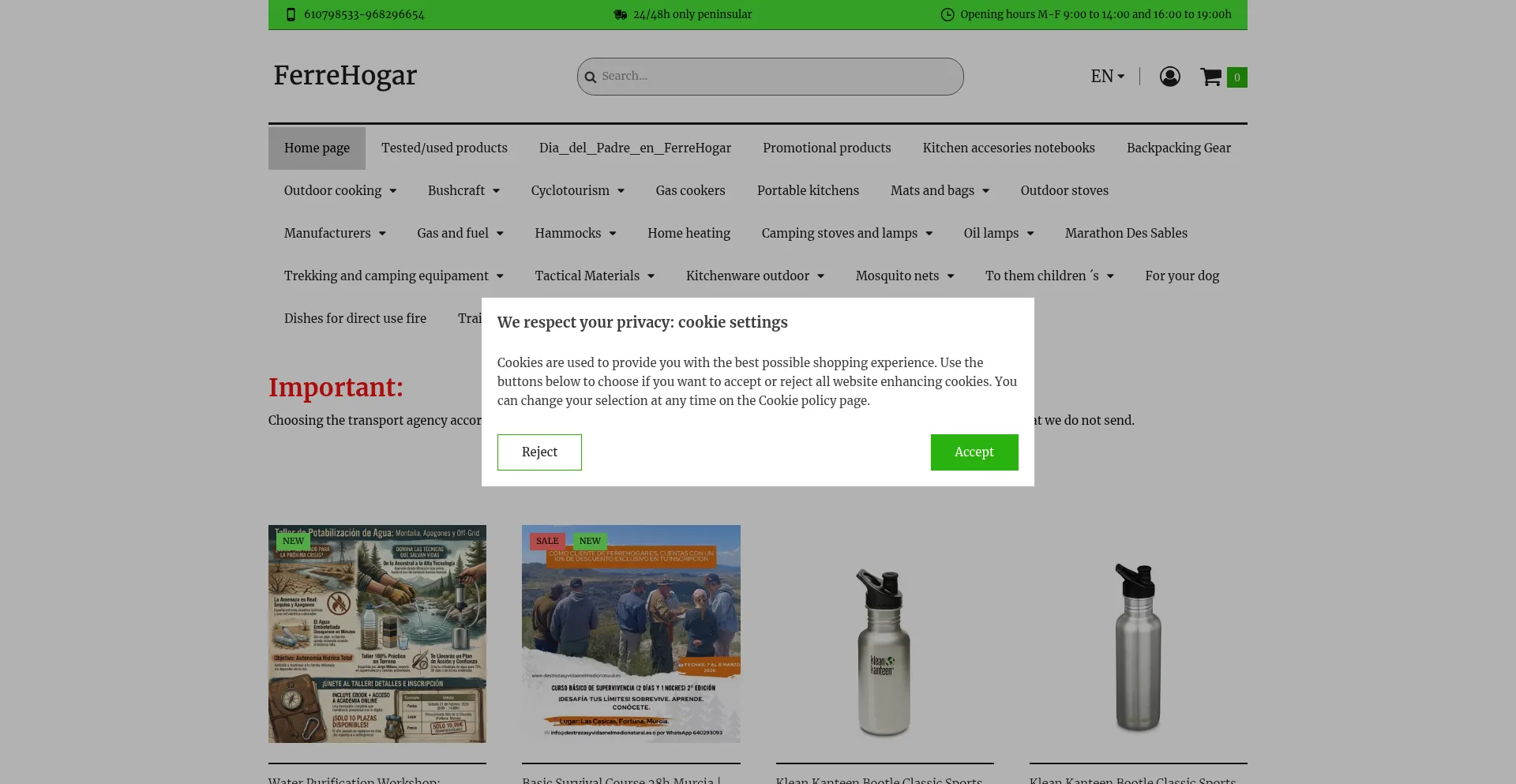Click the opening hours clock icon
The width and height of the screenshot is (1516, 784).
pos(947,15)
